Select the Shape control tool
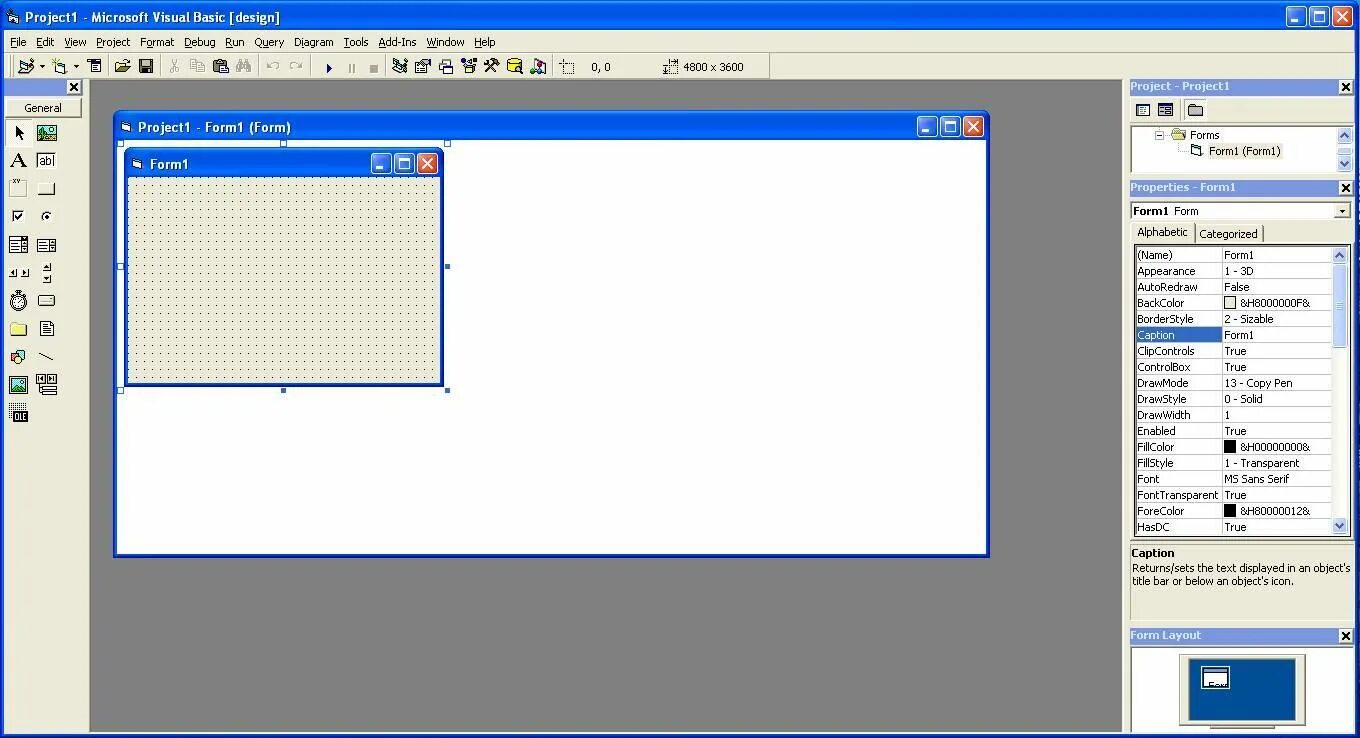The width and height of the screenshot is (1360, 738). coord(19,357)
